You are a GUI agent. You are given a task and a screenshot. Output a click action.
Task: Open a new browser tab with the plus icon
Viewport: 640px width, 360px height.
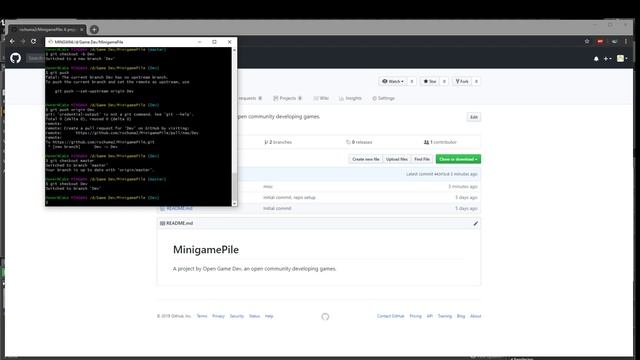point(94,29)
